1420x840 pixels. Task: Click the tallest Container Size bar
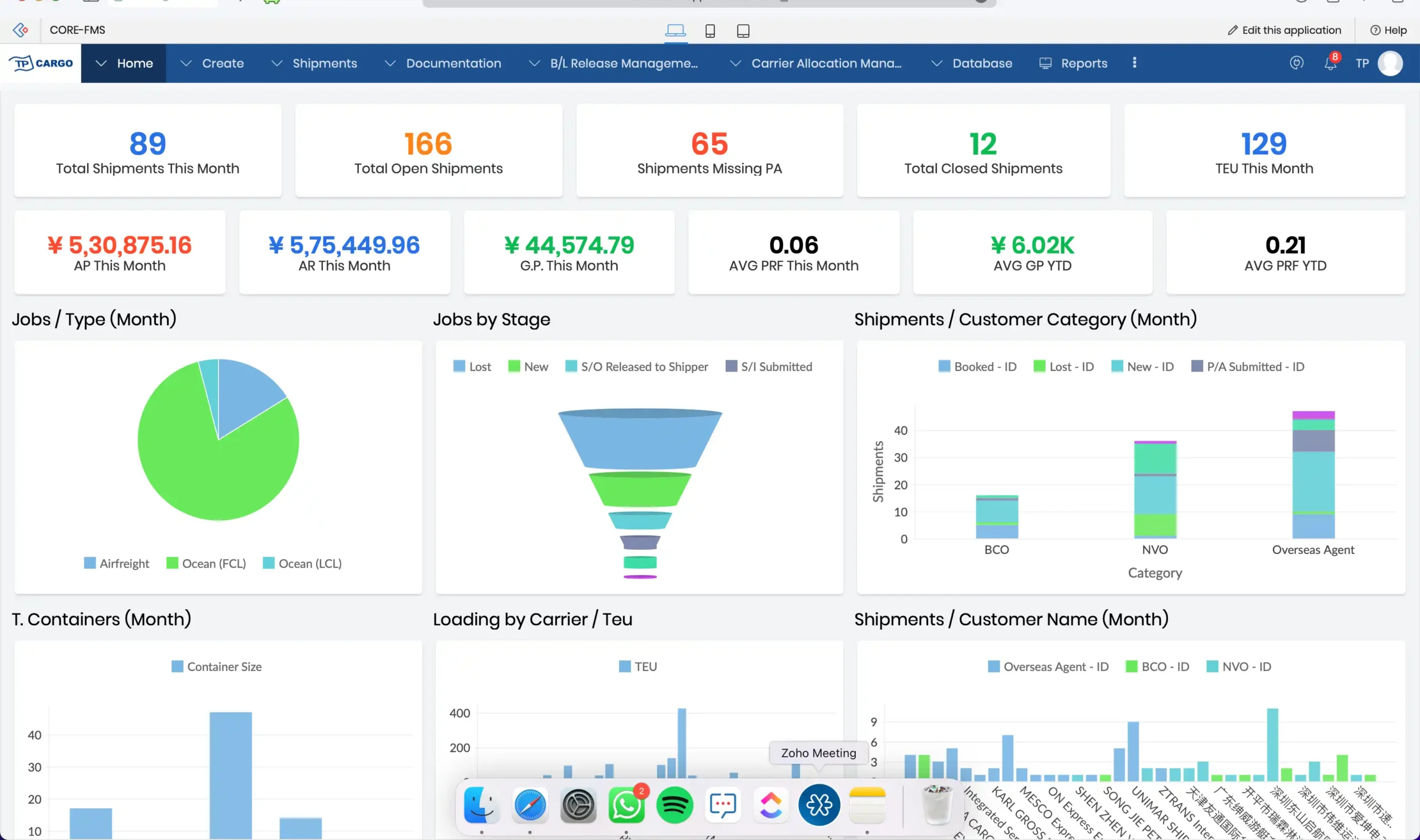click(231, 776)
